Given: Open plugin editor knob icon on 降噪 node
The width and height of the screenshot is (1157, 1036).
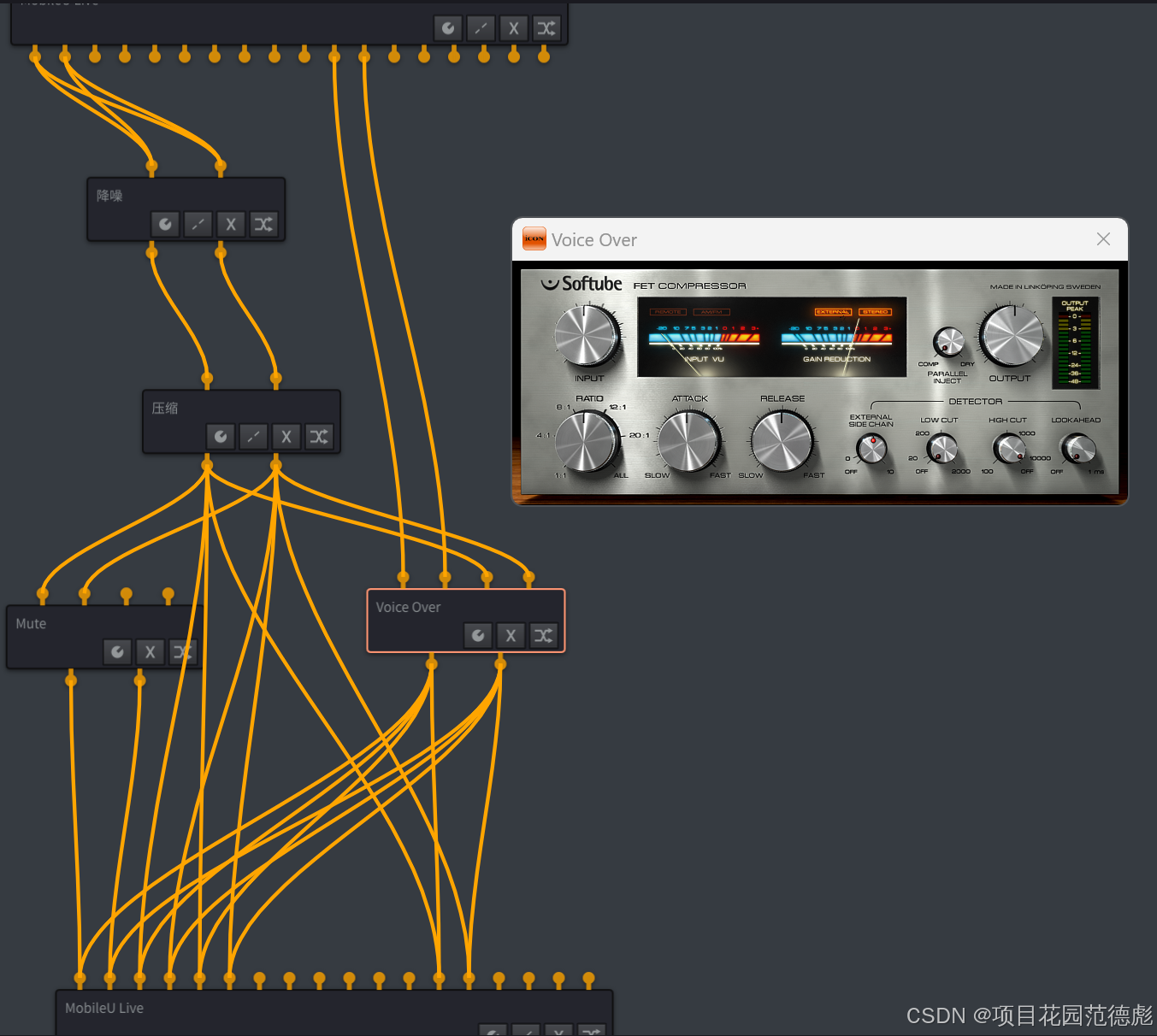Looking at the screenshot, I should [165, 224].
